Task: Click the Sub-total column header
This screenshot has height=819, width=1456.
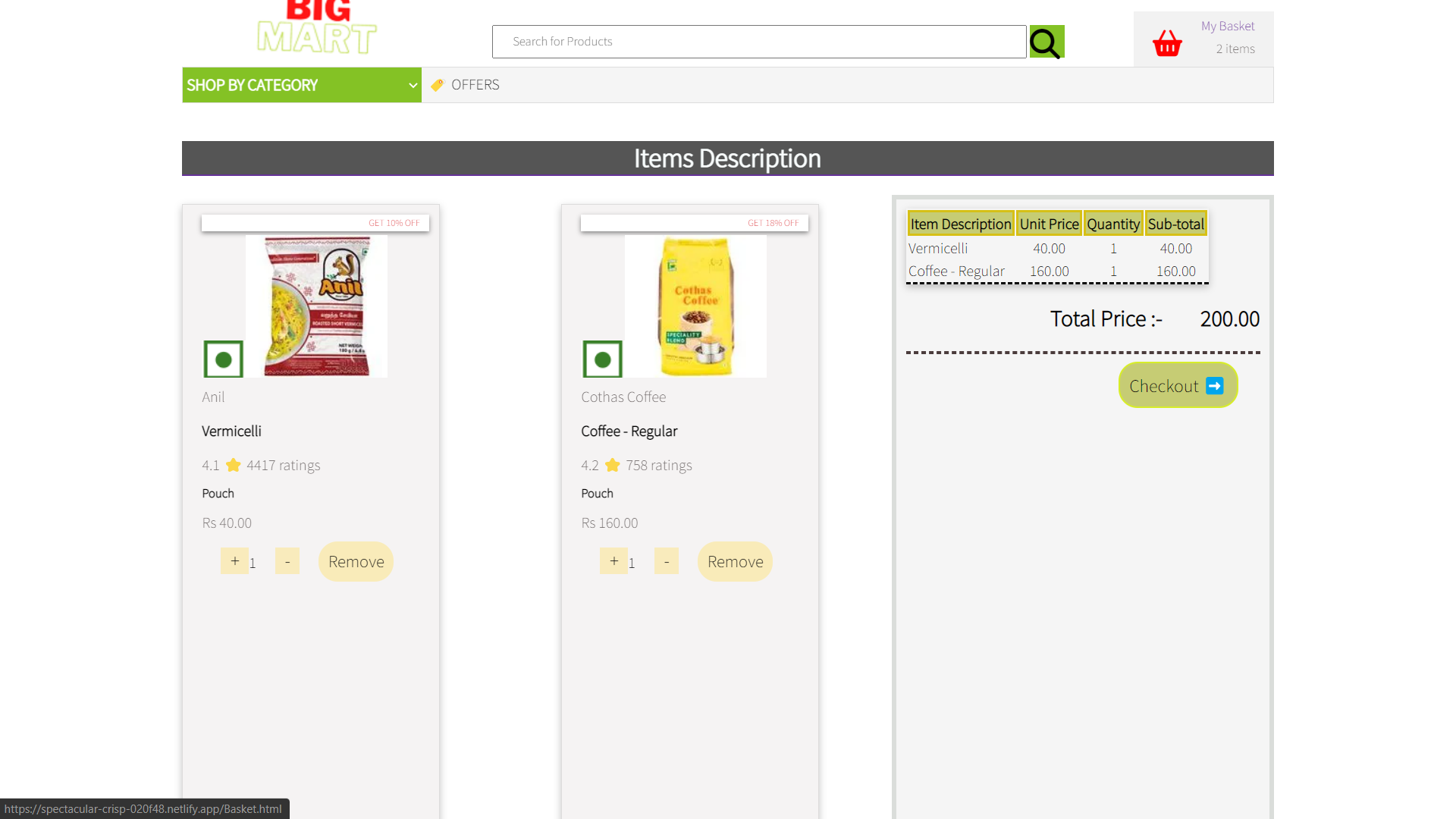Action: (x=1175, y=224)
